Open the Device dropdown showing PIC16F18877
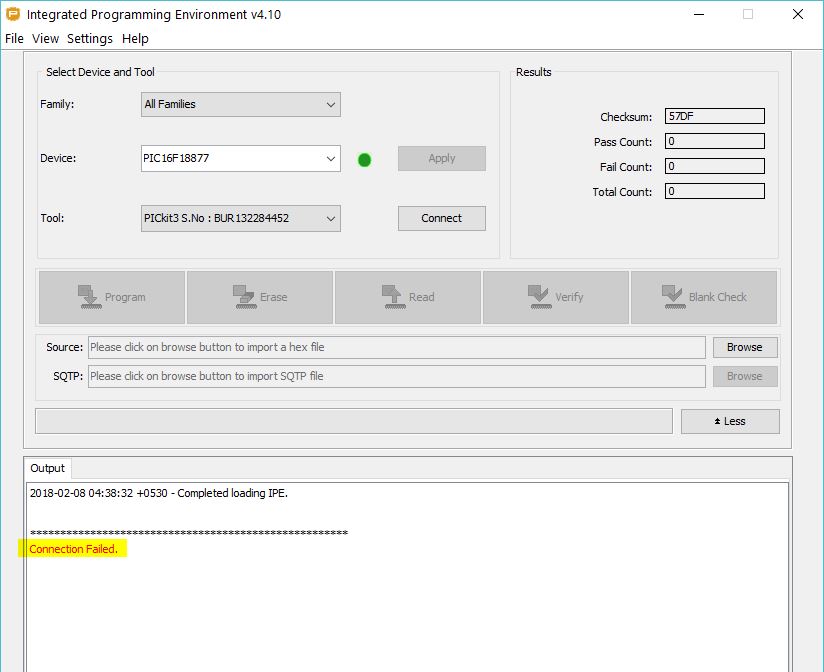This screenshot has width=824, height=672. pyautogui.click(x=241, y=158)
